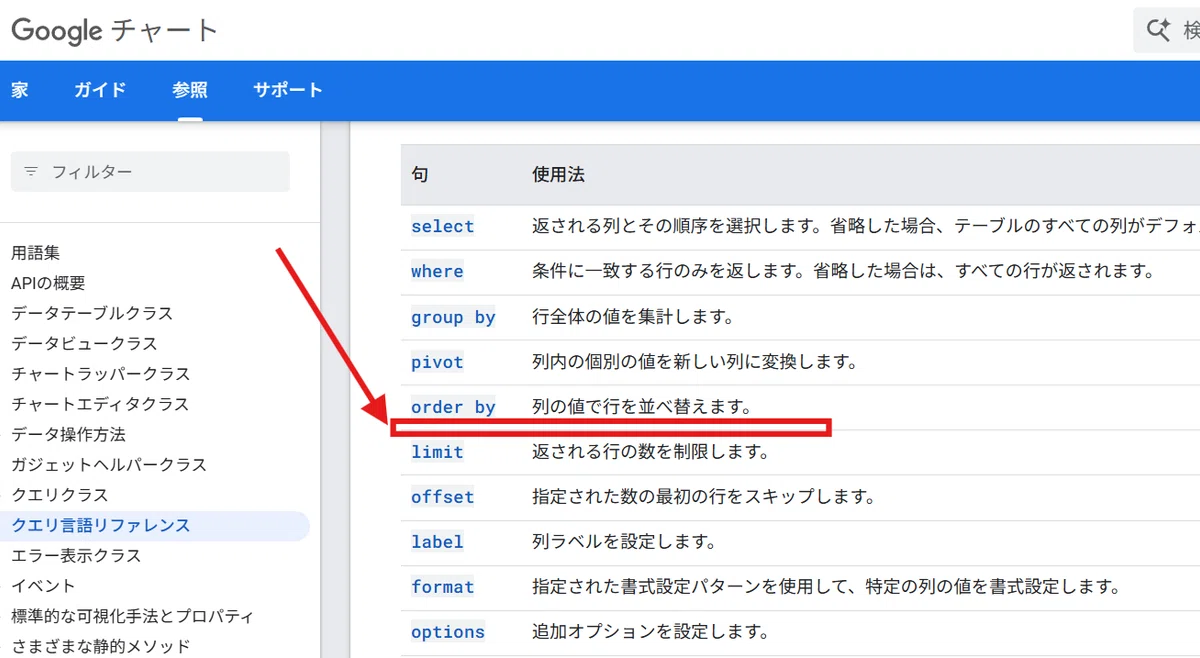Open データビュークラス in the sidebar

pyautogui.click(x=84, y=343)
